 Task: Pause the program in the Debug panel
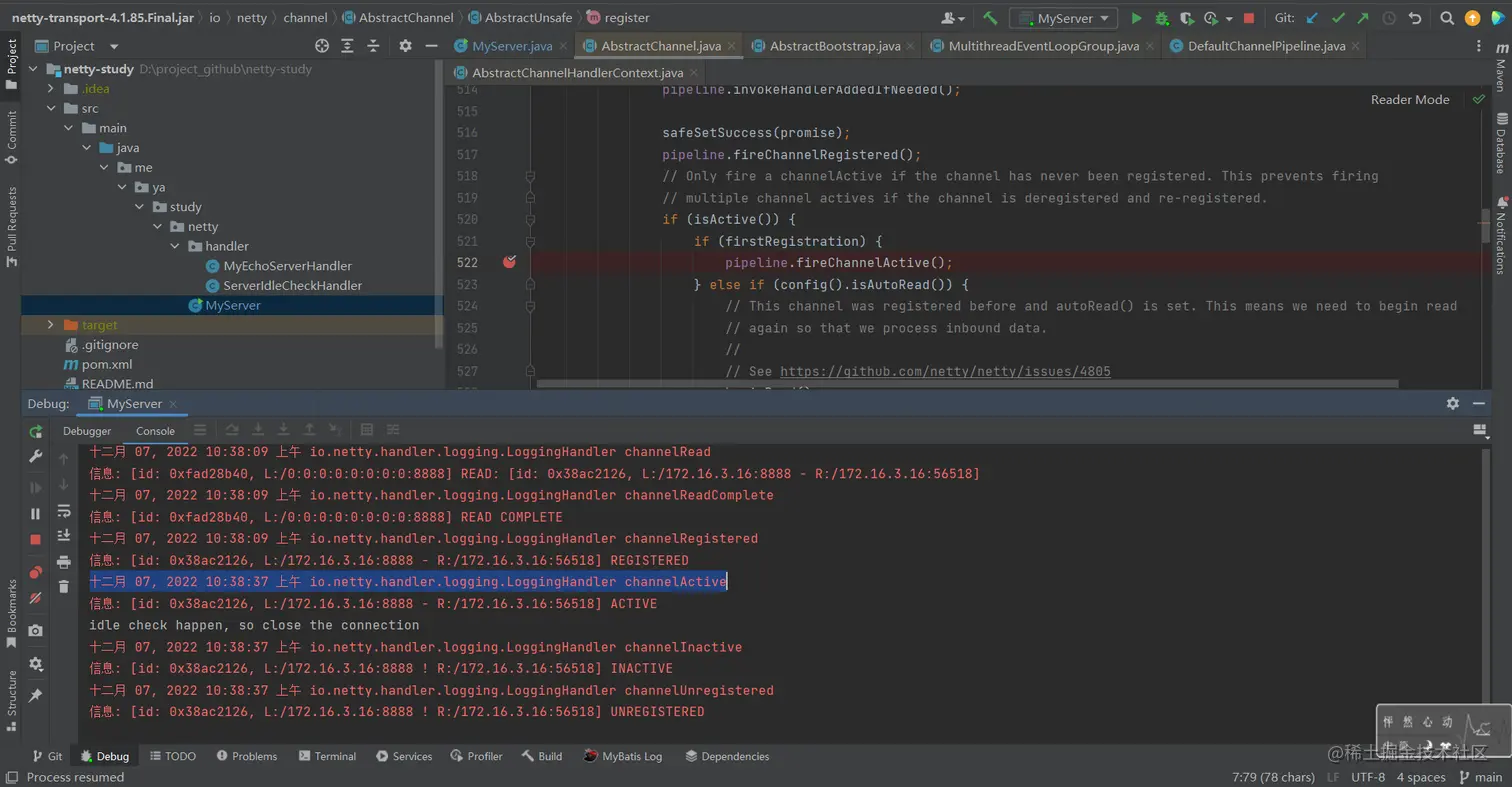click(36, 514)
